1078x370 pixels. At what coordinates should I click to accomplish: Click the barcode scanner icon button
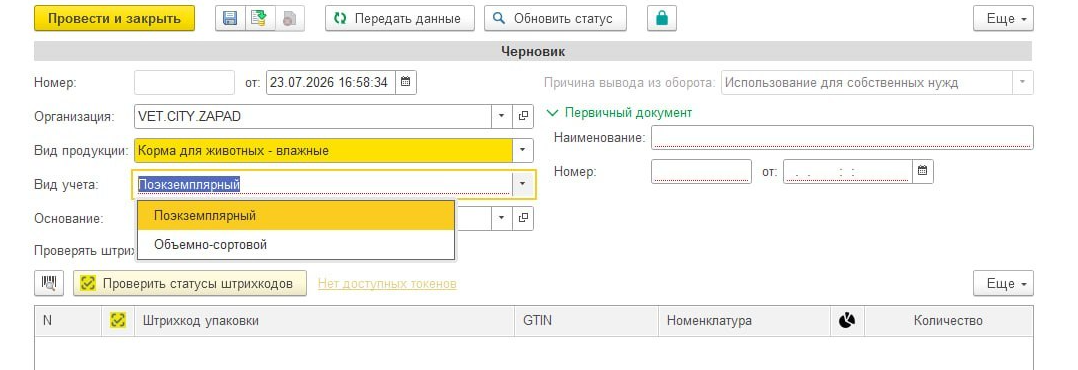pyautogui.click(x=49, y=283)
